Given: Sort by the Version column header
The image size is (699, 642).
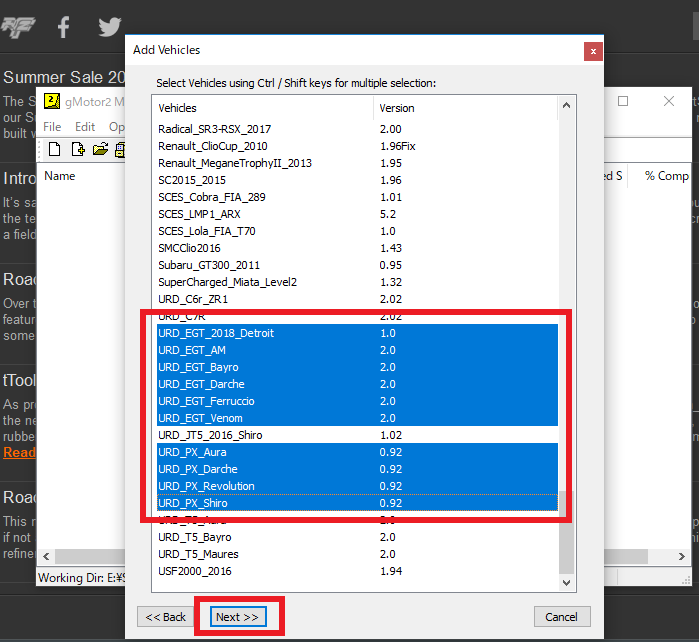Looking at the screenshot, I should (x=465, y=108).
